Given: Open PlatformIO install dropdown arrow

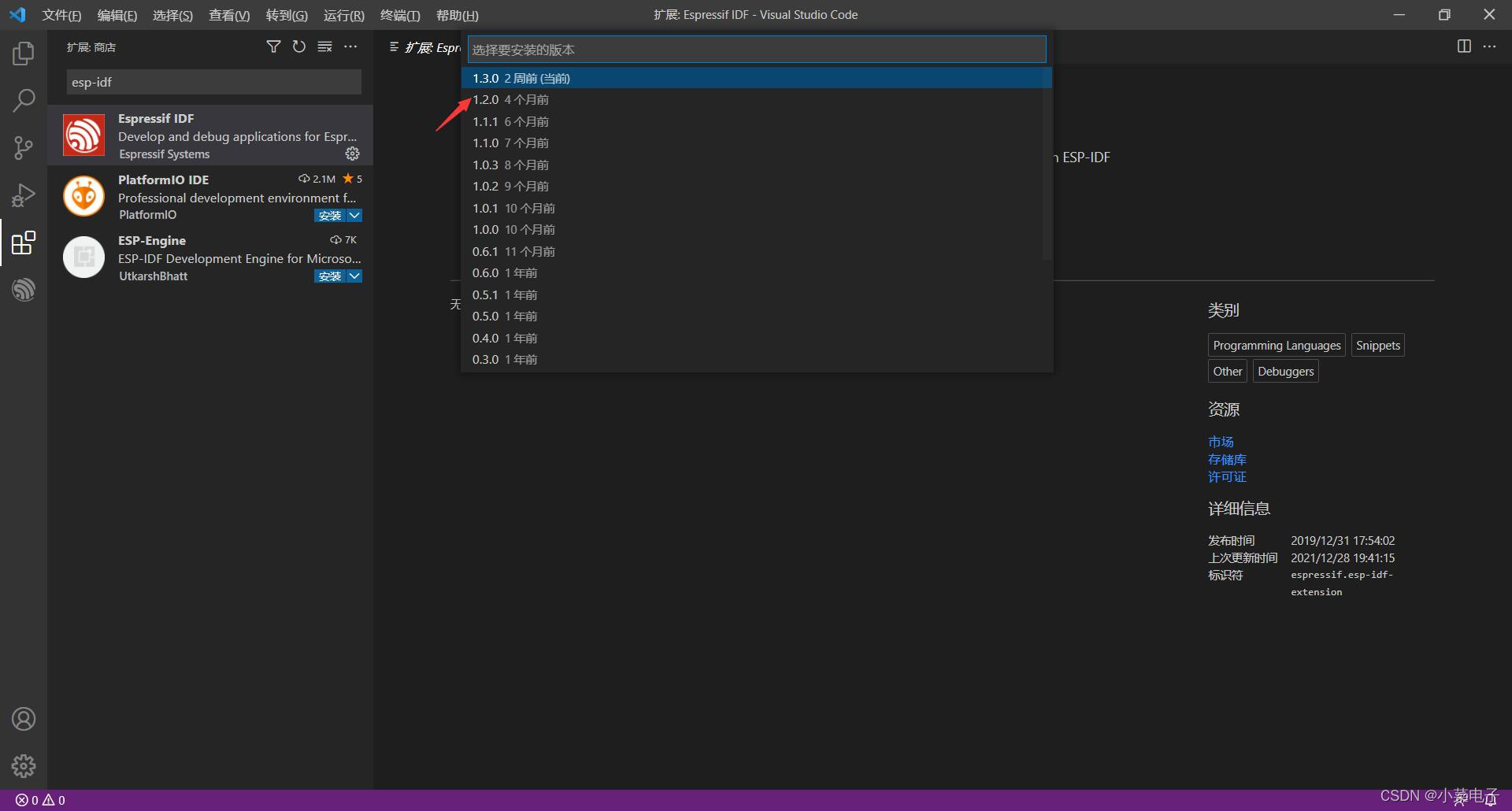Looking at the screenshot, I should tap(355, 216).
